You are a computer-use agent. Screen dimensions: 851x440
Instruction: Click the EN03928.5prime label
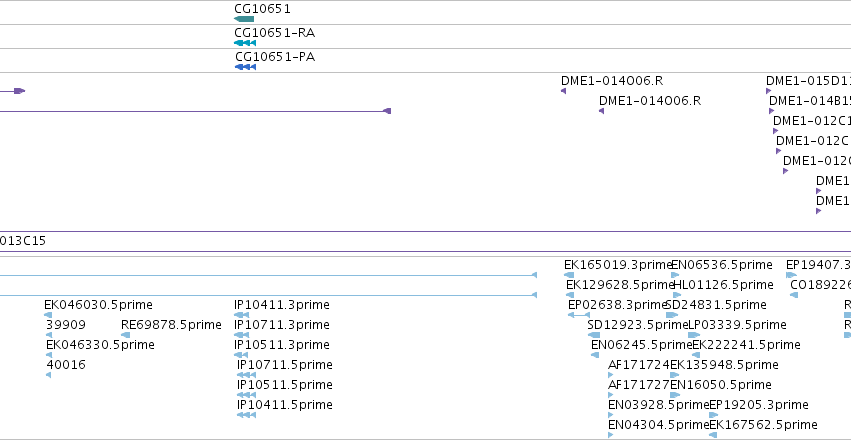point(659,405)
